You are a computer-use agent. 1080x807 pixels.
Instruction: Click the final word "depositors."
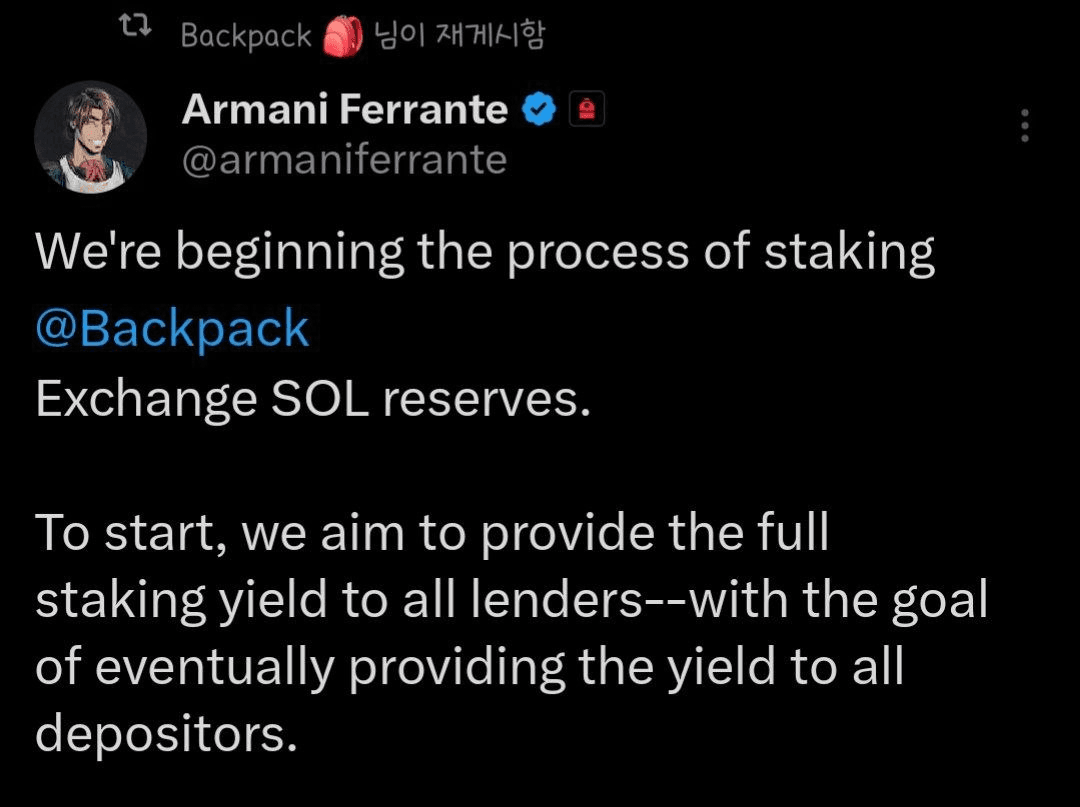166,734
